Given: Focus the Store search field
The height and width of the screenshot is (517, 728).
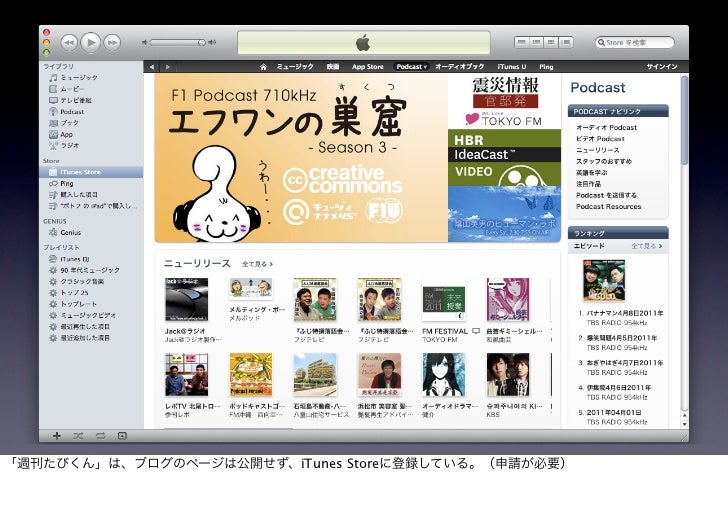Looking at the screenshot, I should click(634, 42).
